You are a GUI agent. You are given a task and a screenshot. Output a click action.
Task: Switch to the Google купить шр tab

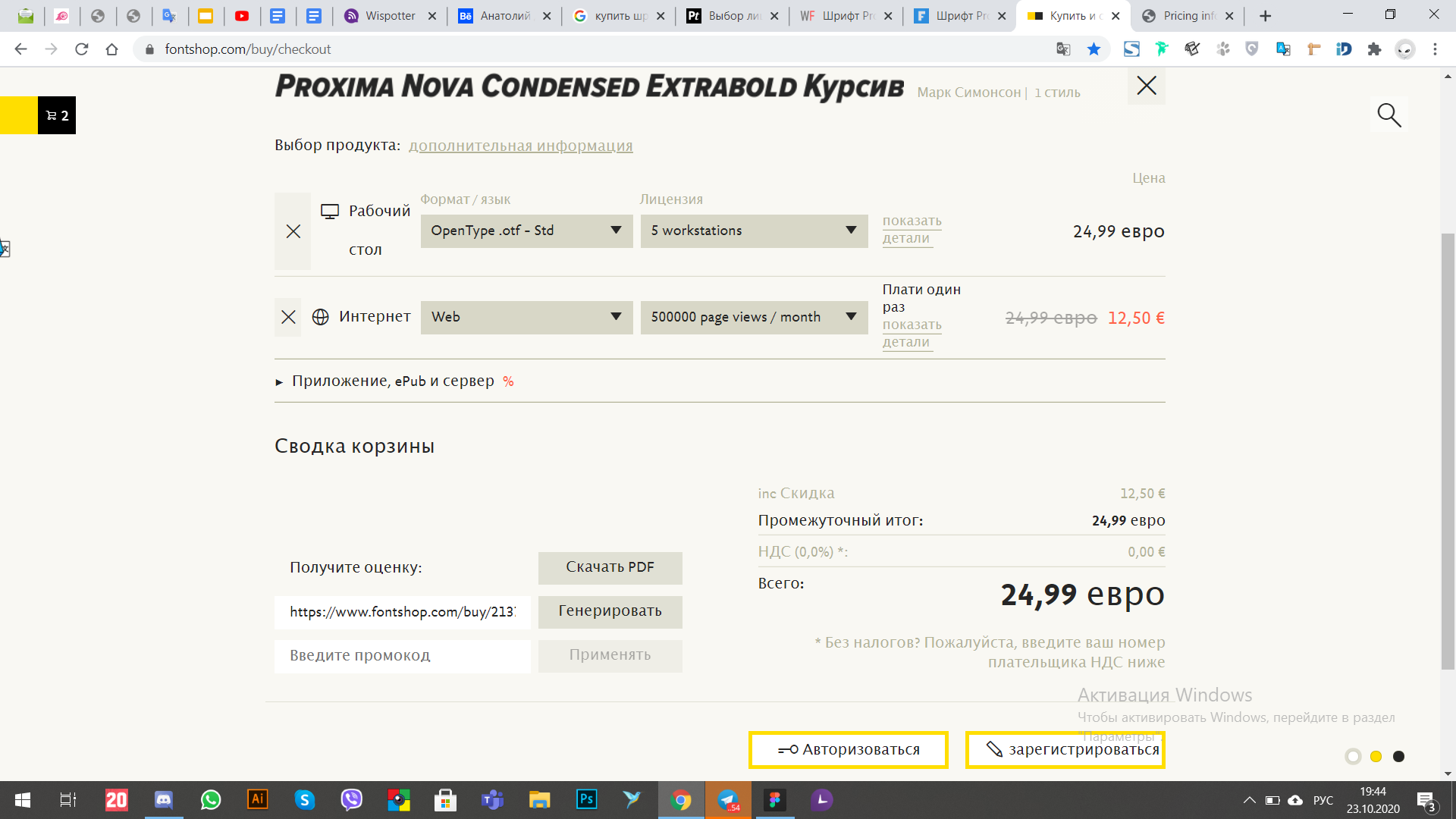pyautogui.click(x=618, y=16)
